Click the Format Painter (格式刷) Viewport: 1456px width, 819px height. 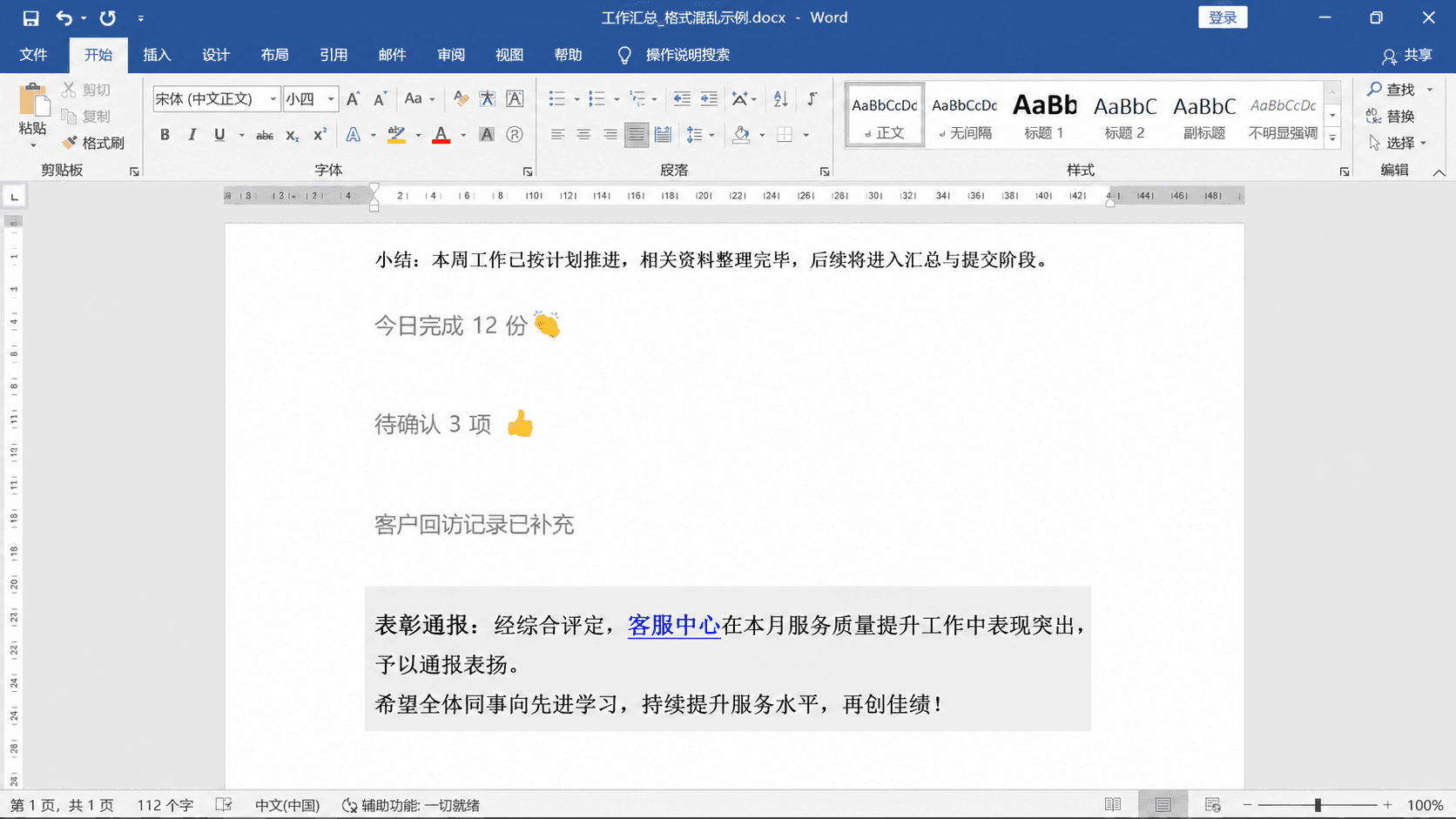(94, 143)
